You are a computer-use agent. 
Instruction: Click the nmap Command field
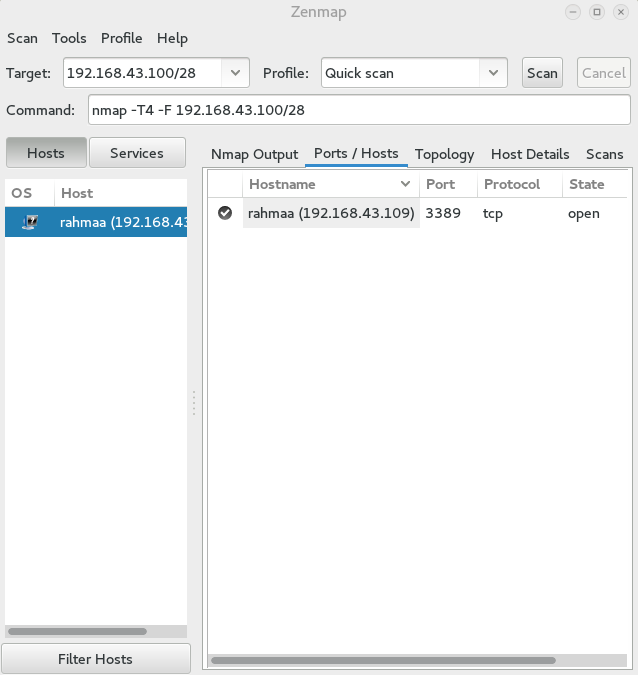pyautogui.click(x=359, y=110)
